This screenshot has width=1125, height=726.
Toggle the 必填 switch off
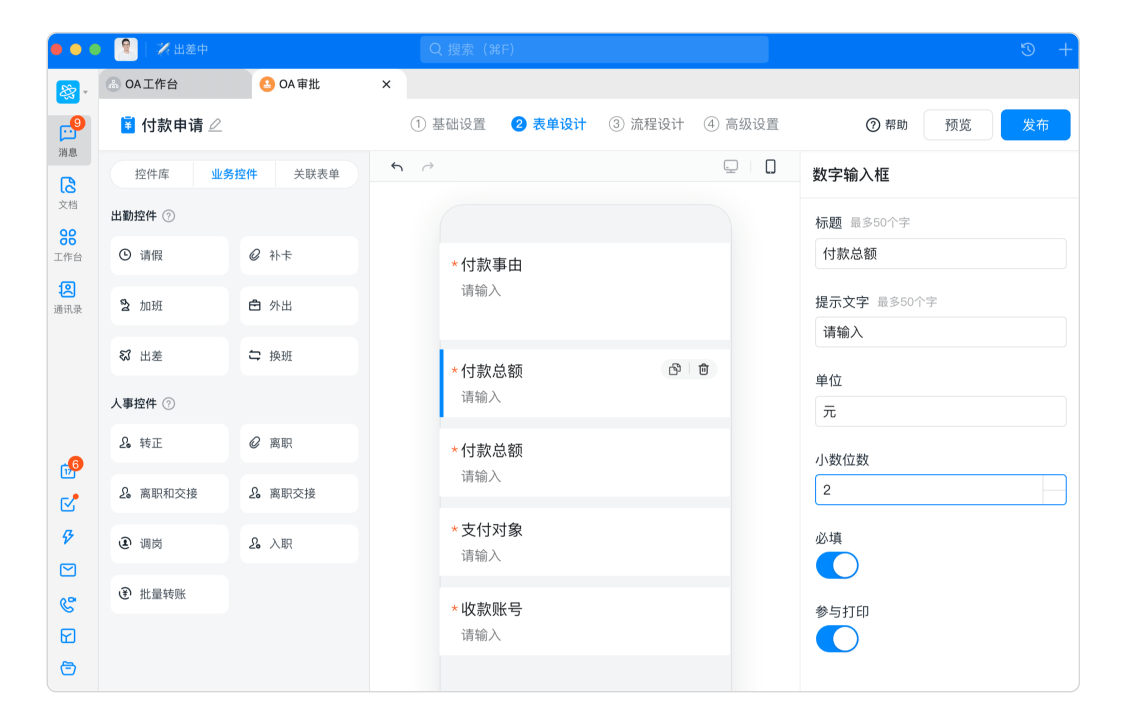pos(837,565)
